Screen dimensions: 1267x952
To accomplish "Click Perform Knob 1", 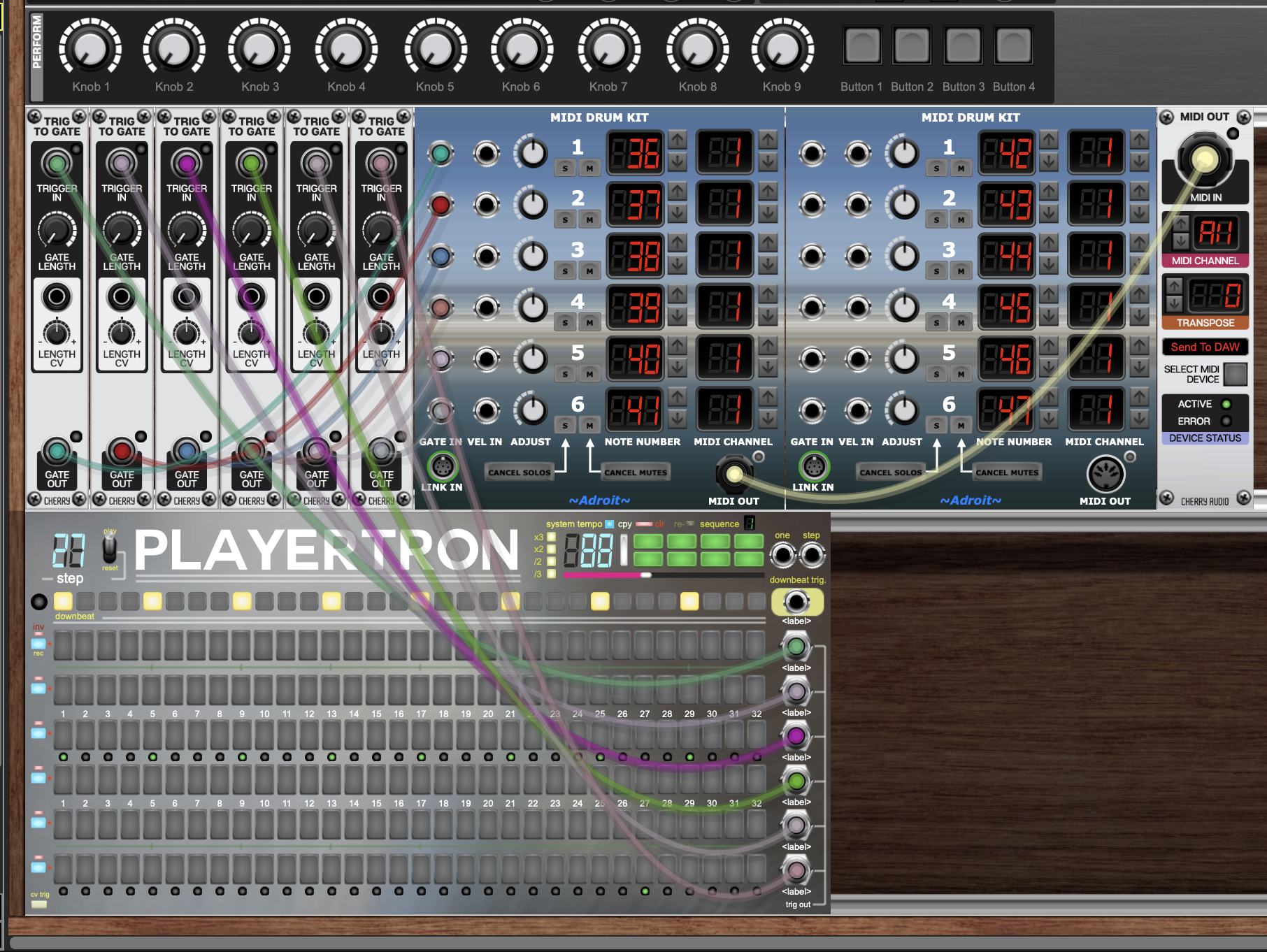I will 90,48.
